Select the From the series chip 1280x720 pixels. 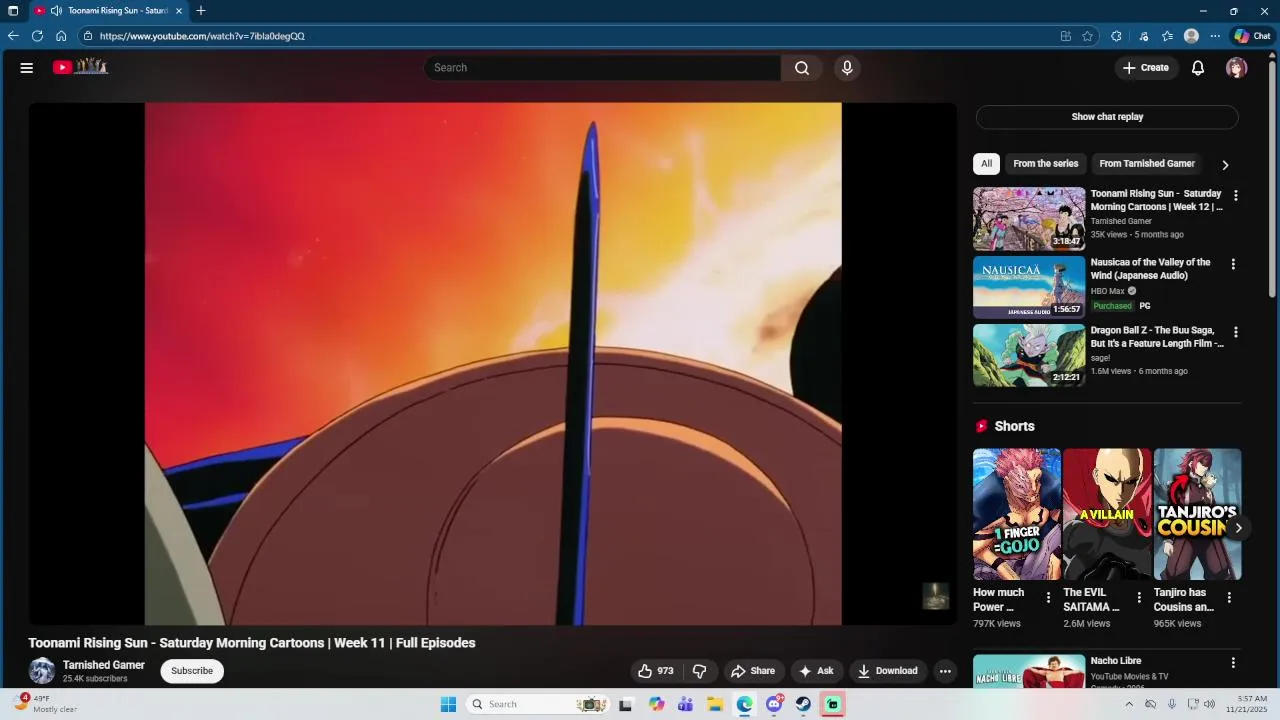click(x=1046, y=164)
